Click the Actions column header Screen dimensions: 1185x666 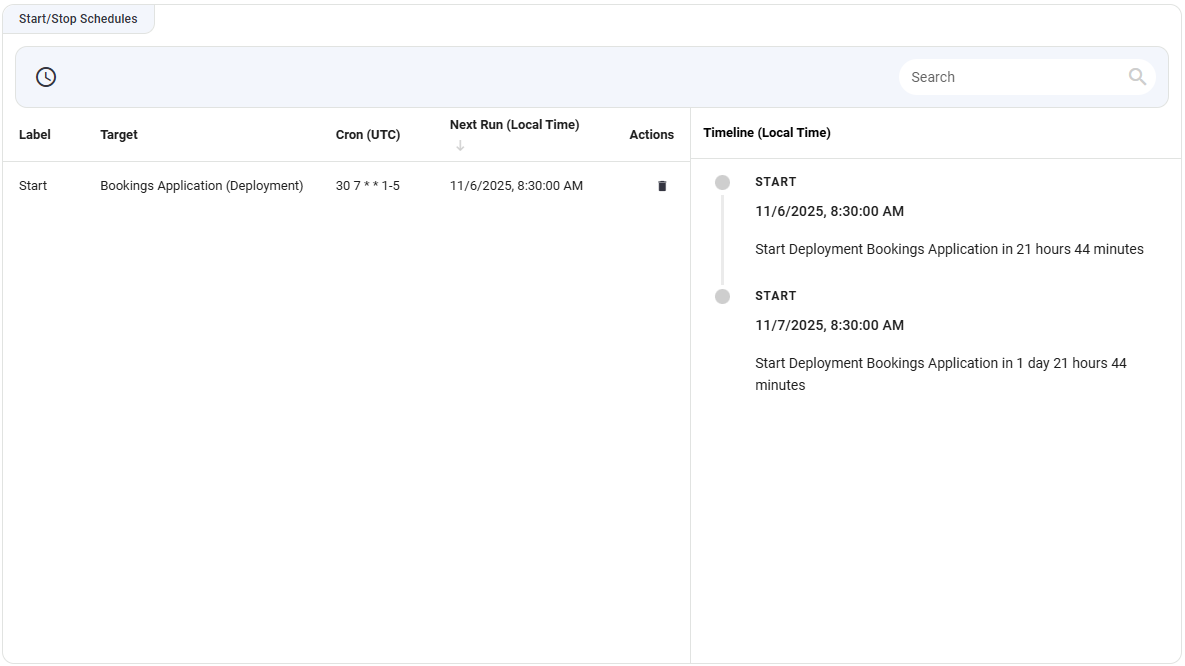click(x=651, y=134)
